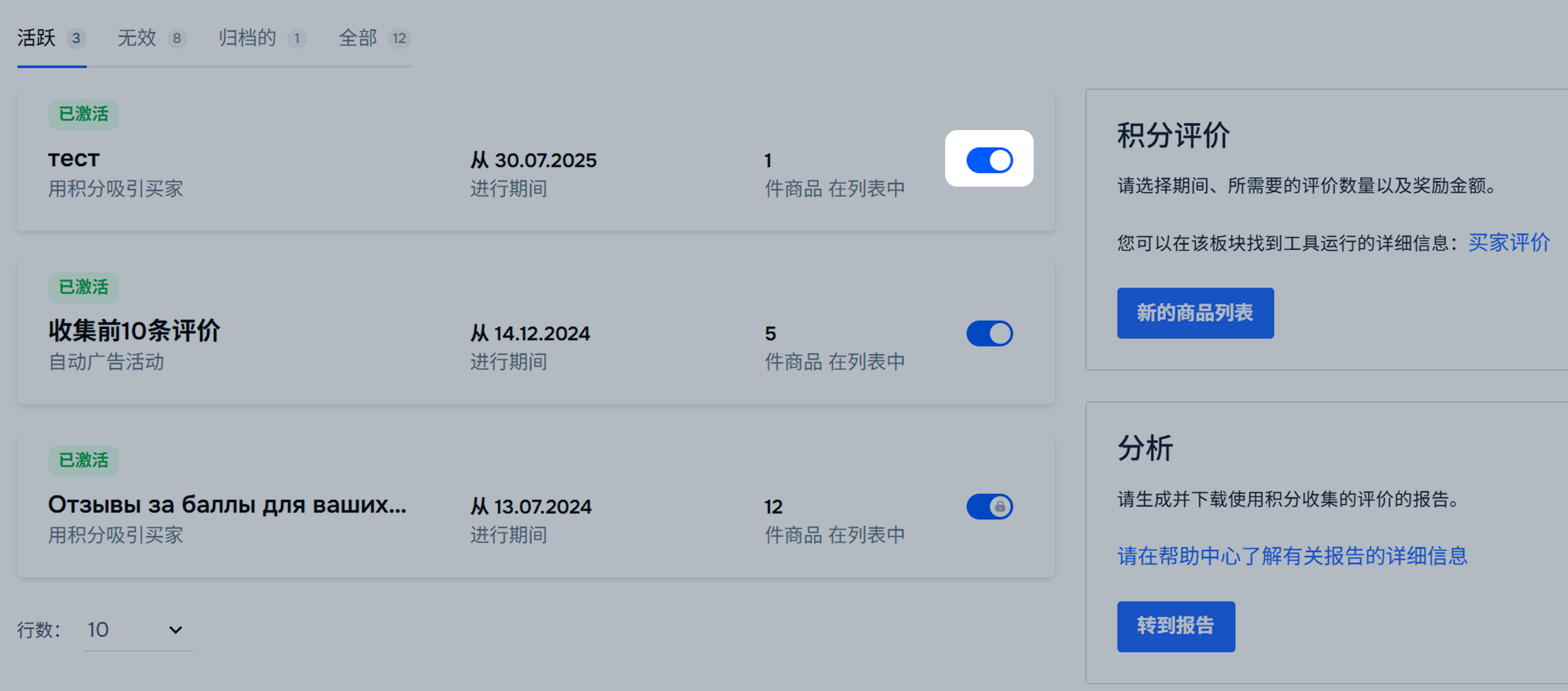The width and height of the screenshot is (1568, 691).
Task: Open the тест campaign title
Action: pos(74,159)
